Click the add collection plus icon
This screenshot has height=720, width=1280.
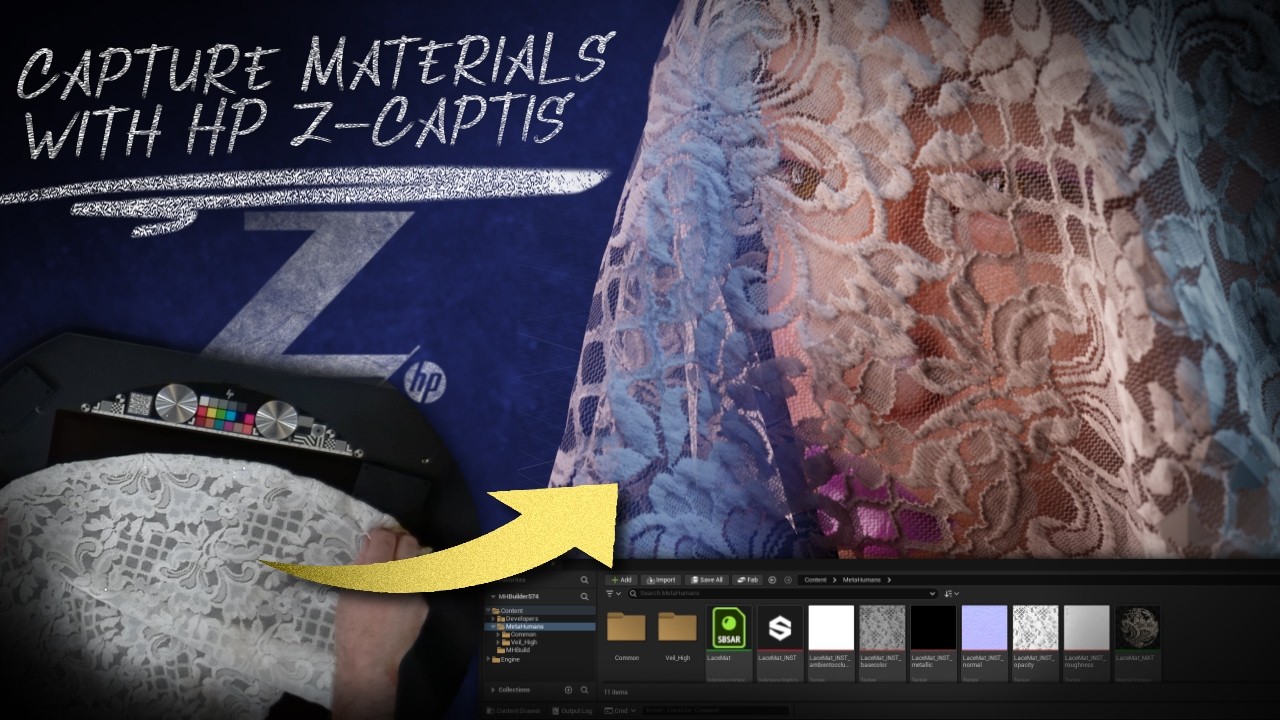coord(568,690)
